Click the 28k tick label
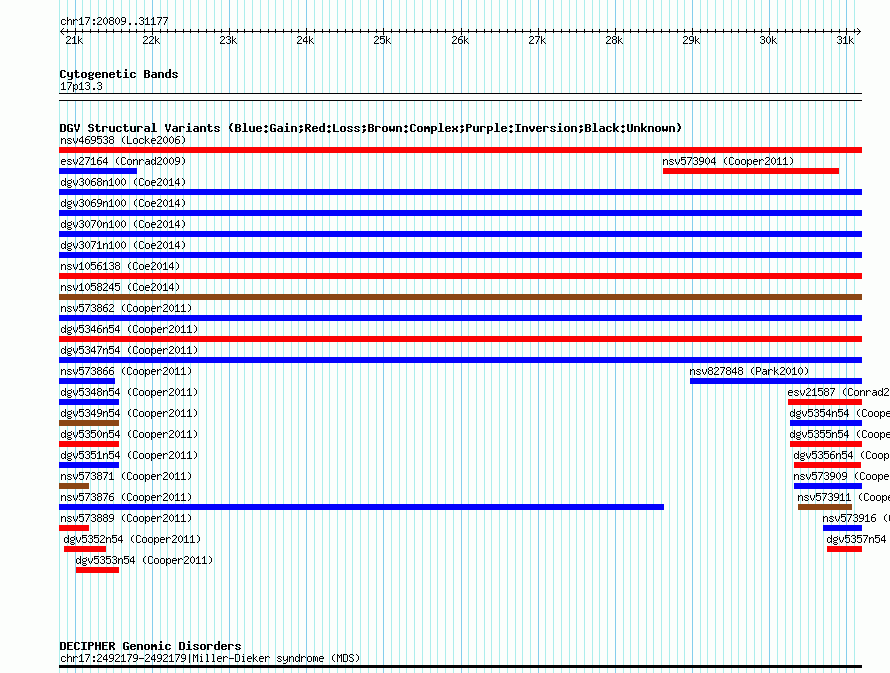 click(614, 40)
